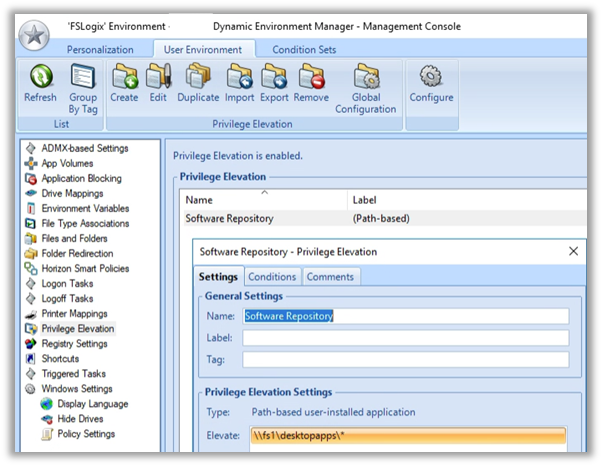Screen dimensions: 603x466
Task: Open the Condition Sets tab
Action: pyautogui.click(x=304, y=49)
